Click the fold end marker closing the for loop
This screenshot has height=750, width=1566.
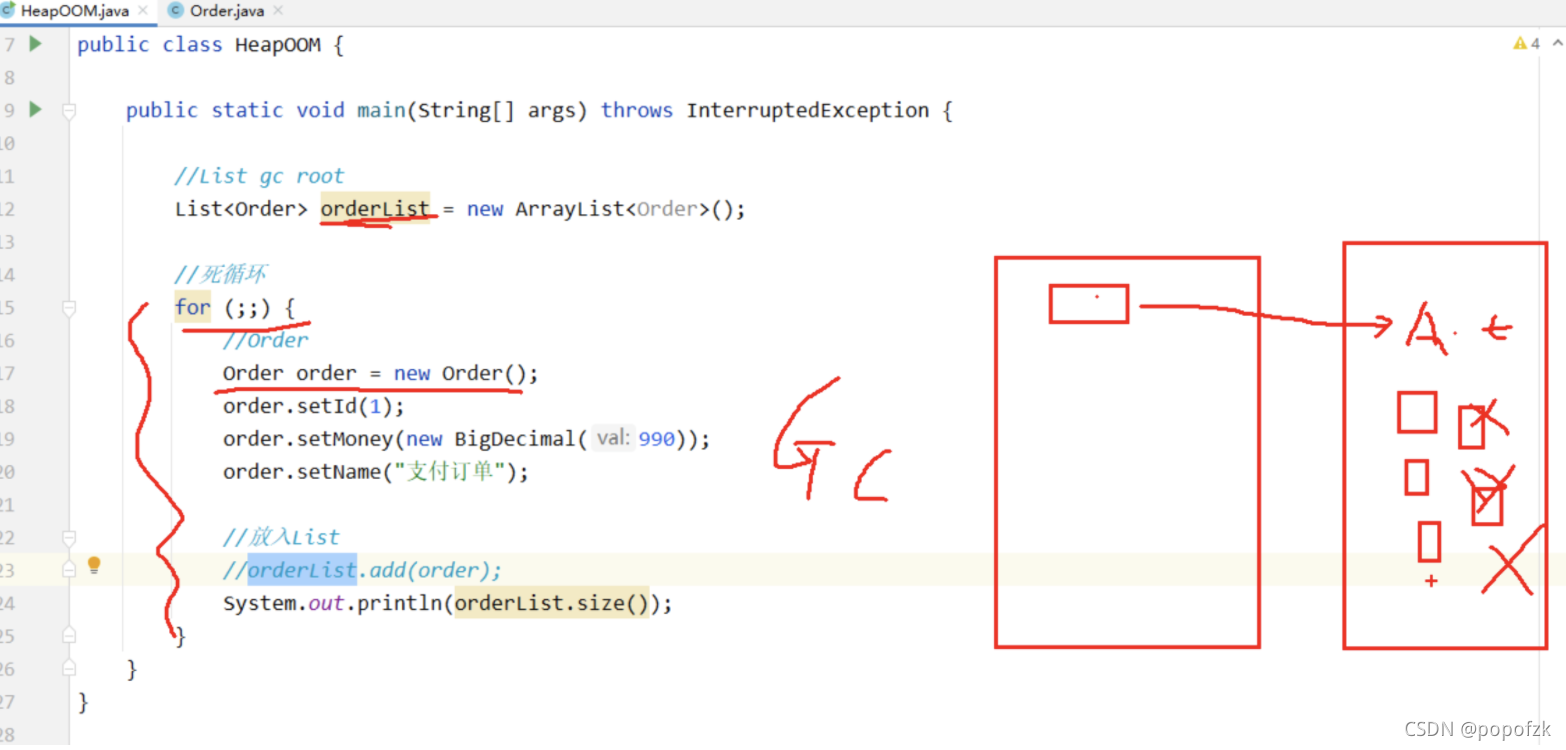click(x=69, y=636)
